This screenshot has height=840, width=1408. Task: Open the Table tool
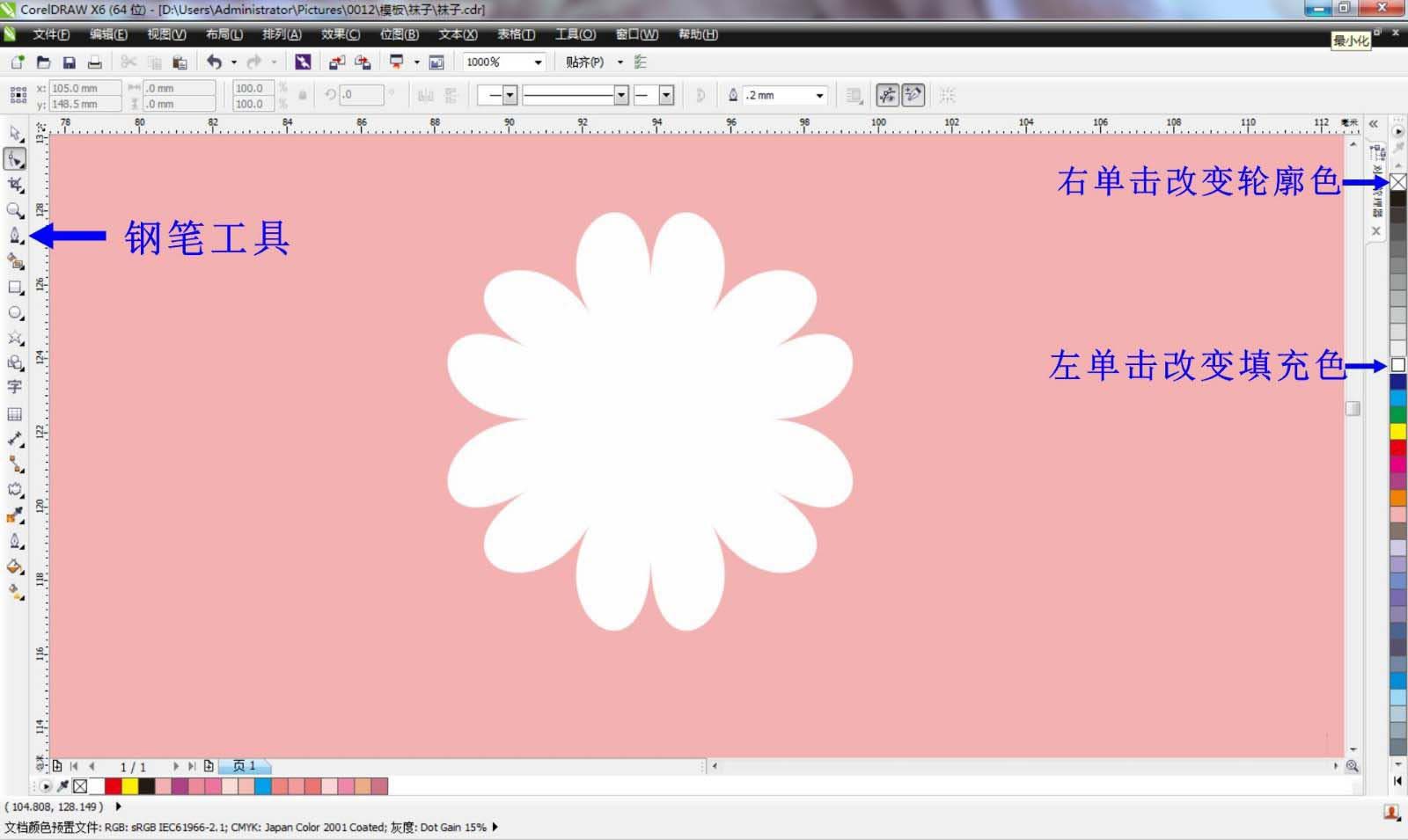pyautogui.click(x=15, y=413)
